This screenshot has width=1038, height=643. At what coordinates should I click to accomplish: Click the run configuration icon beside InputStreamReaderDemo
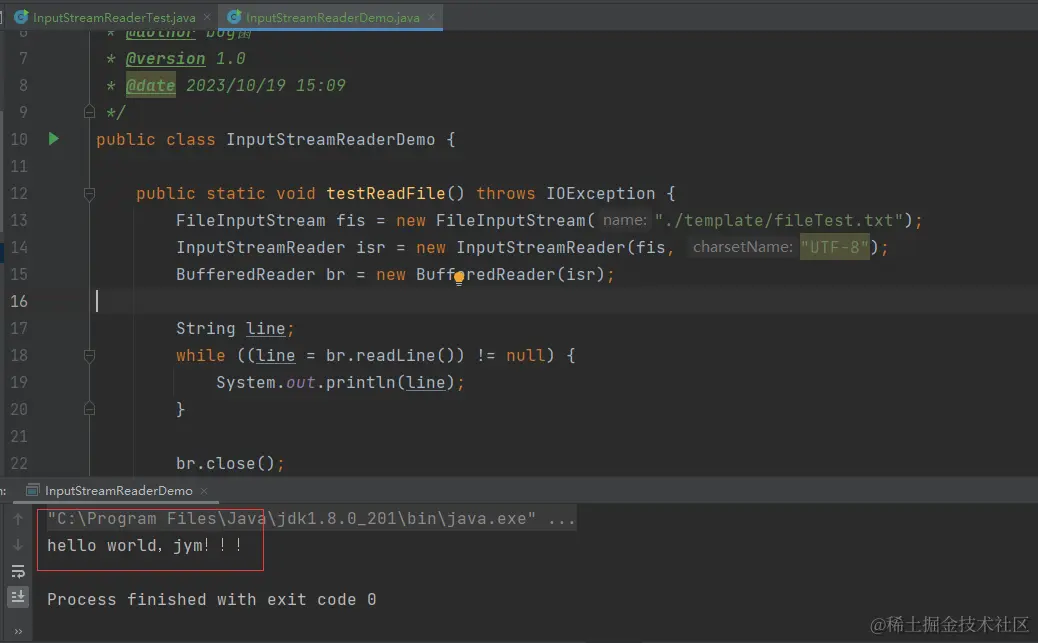[x=32, y=490]
